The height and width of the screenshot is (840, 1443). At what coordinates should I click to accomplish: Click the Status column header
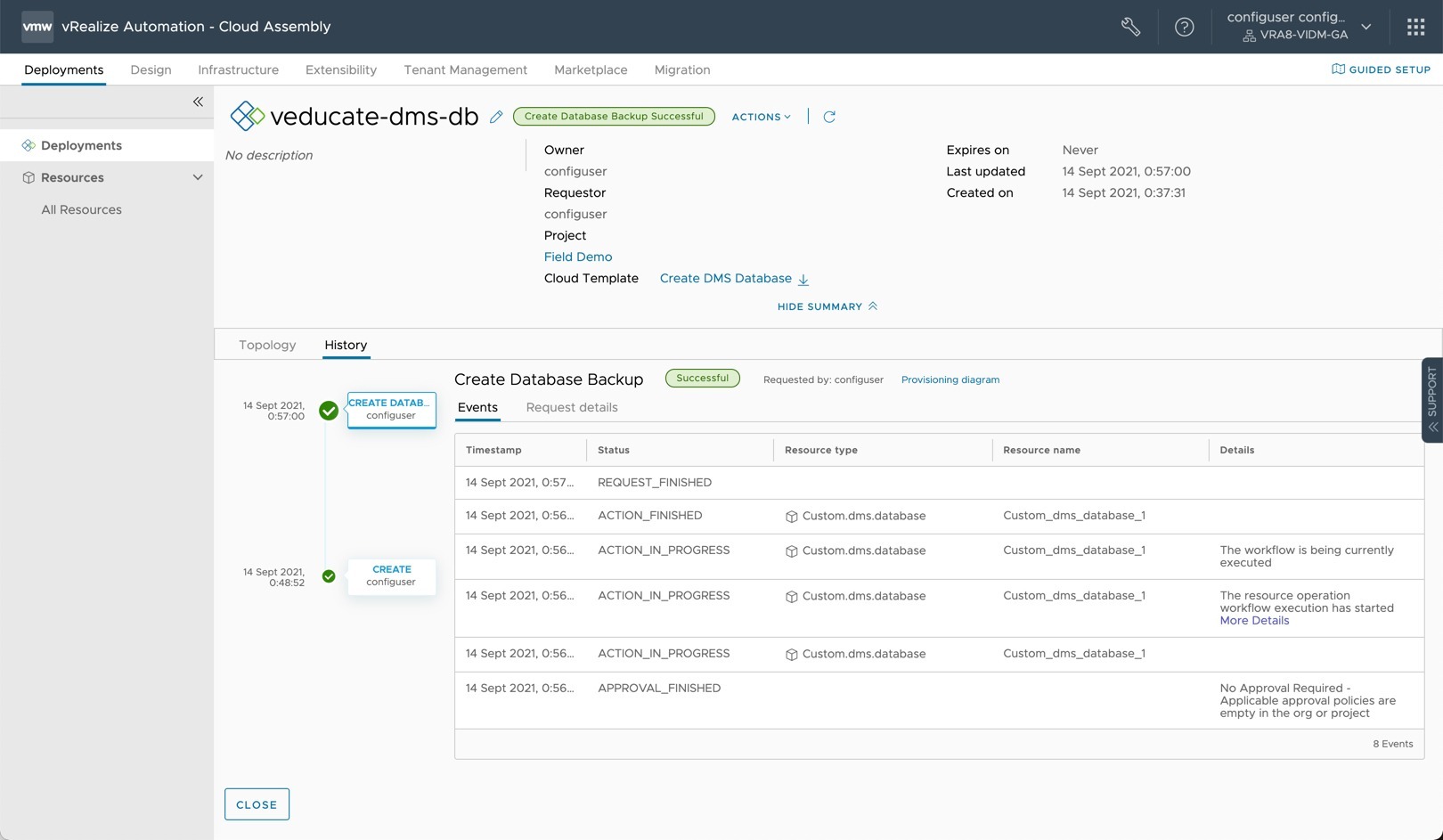tap(614, 450)
